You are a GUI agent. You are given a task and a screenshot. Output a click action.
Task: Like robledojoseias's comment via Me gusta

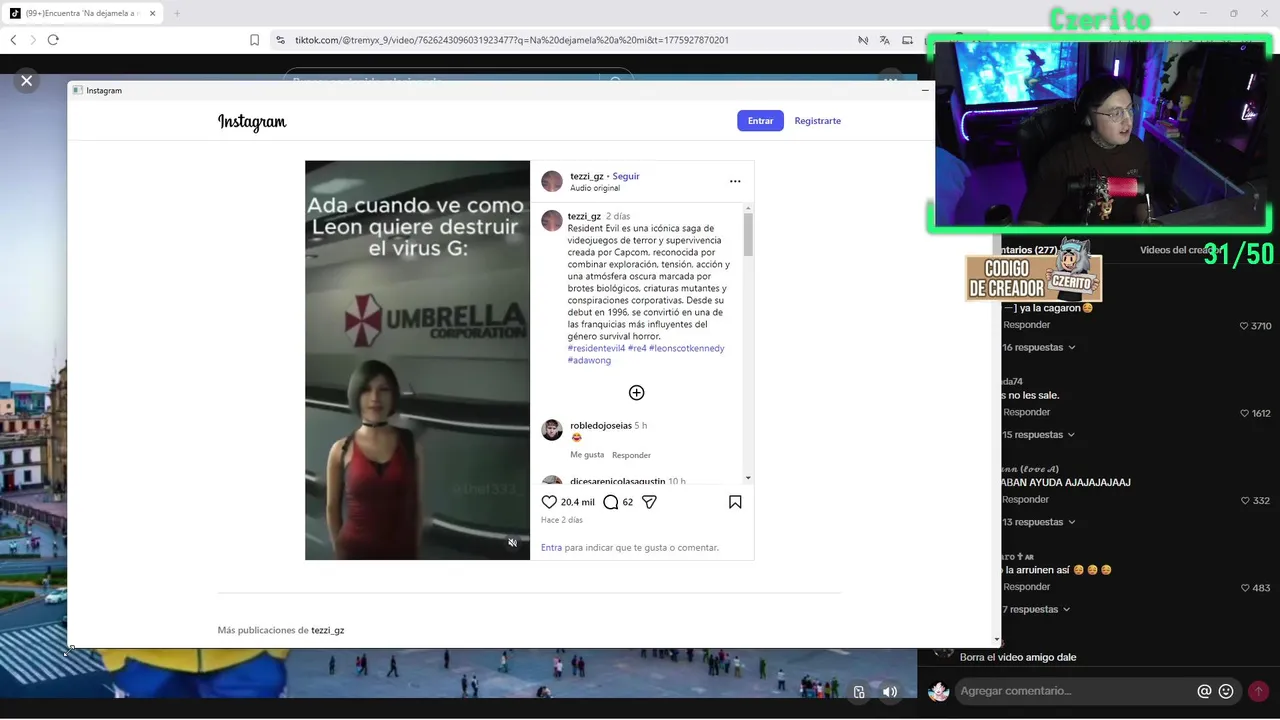pos(587,455)
